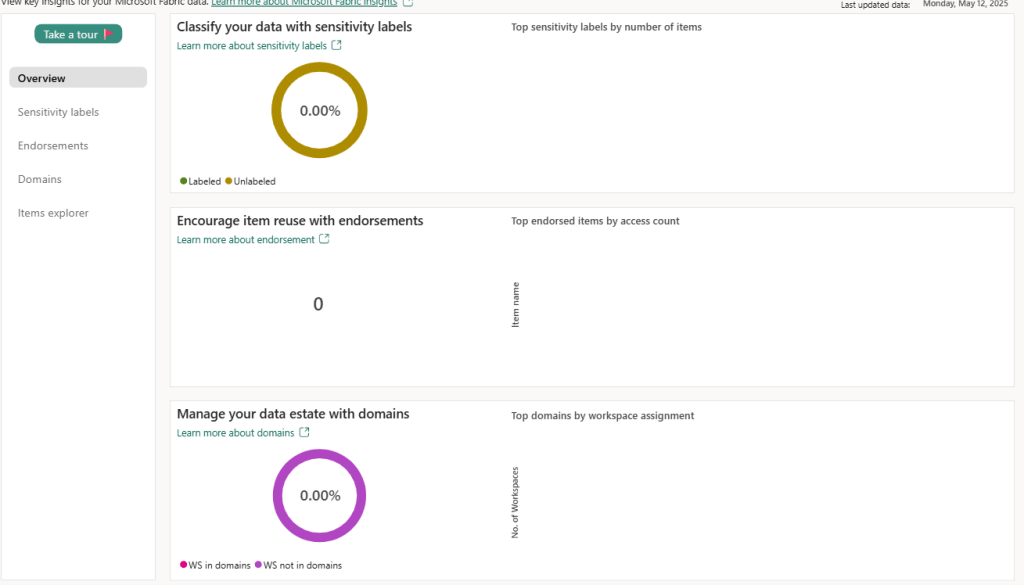
Task: Switch to the Endorsements page
Action: click(x=53, y=146)
